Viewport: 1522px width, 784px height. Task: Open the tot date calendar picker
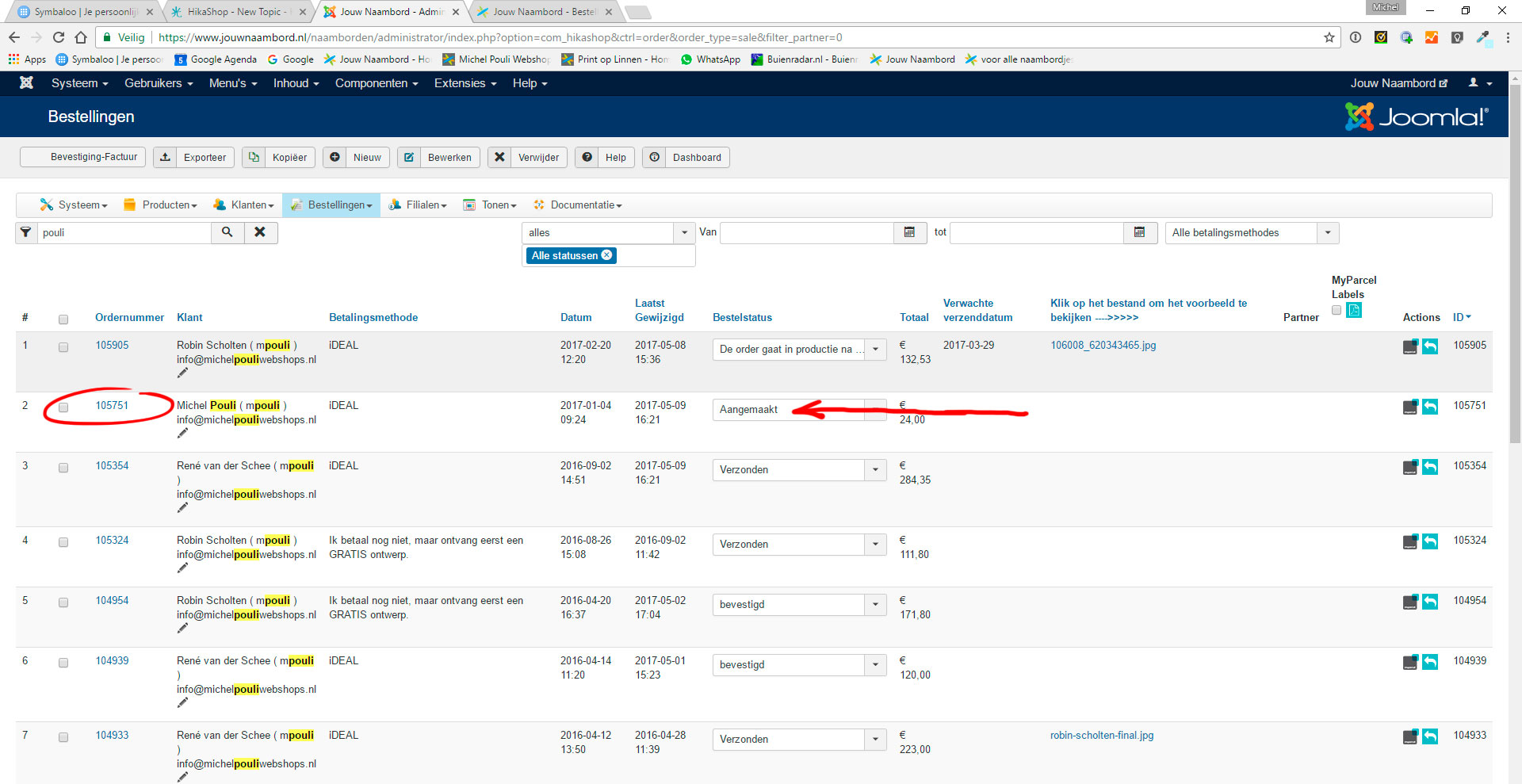(1140, 232)
